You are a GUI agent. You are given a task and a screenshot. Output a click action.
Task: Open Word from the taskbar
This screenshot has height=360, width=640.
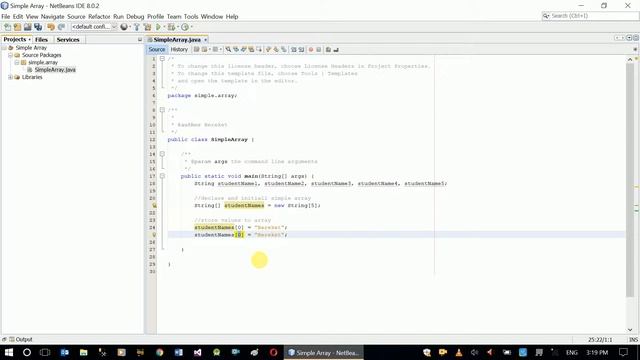click(x=179, y=352)
